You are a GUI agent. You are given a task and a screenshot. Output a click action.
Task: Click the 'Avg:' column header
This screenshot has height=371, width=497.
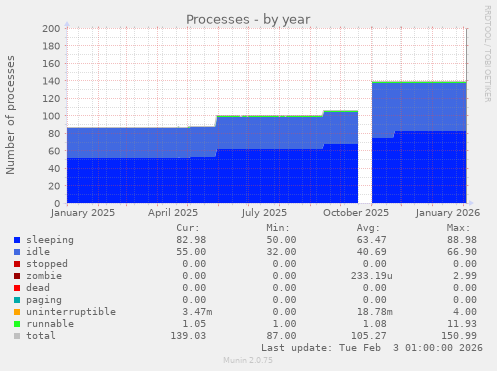(368, 228)
